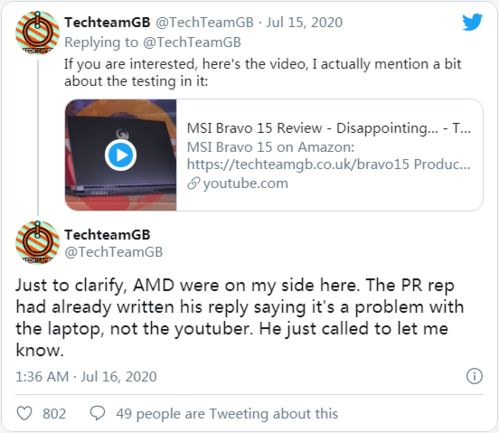
Task: Click the MSI Bravo 15 Review card title
Action: point(329,128)
